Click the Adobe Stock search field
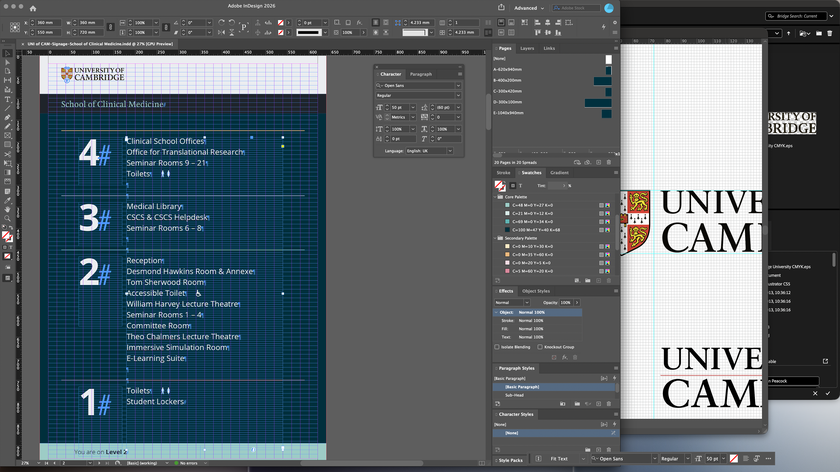Screen dimensions: 840x472 [x=575, y=8]
